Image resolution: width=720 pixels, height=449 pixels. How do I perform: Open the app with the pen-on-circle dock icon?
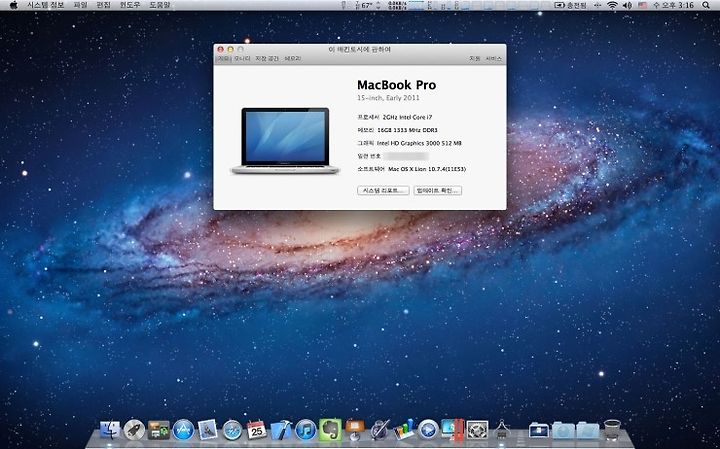click(379, 430)
